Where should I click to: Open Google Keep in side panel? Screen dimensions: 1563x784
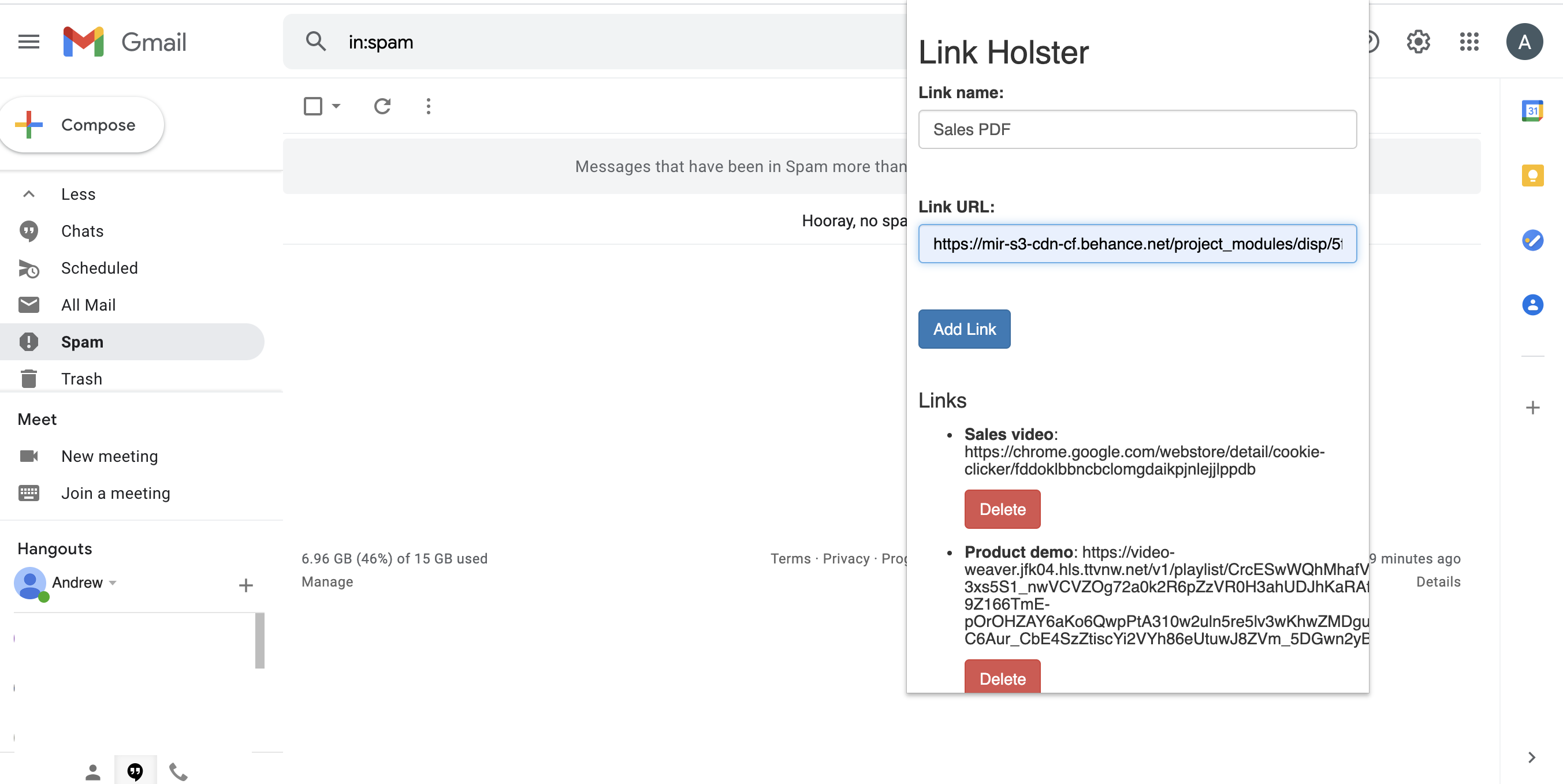point(1532,176)
